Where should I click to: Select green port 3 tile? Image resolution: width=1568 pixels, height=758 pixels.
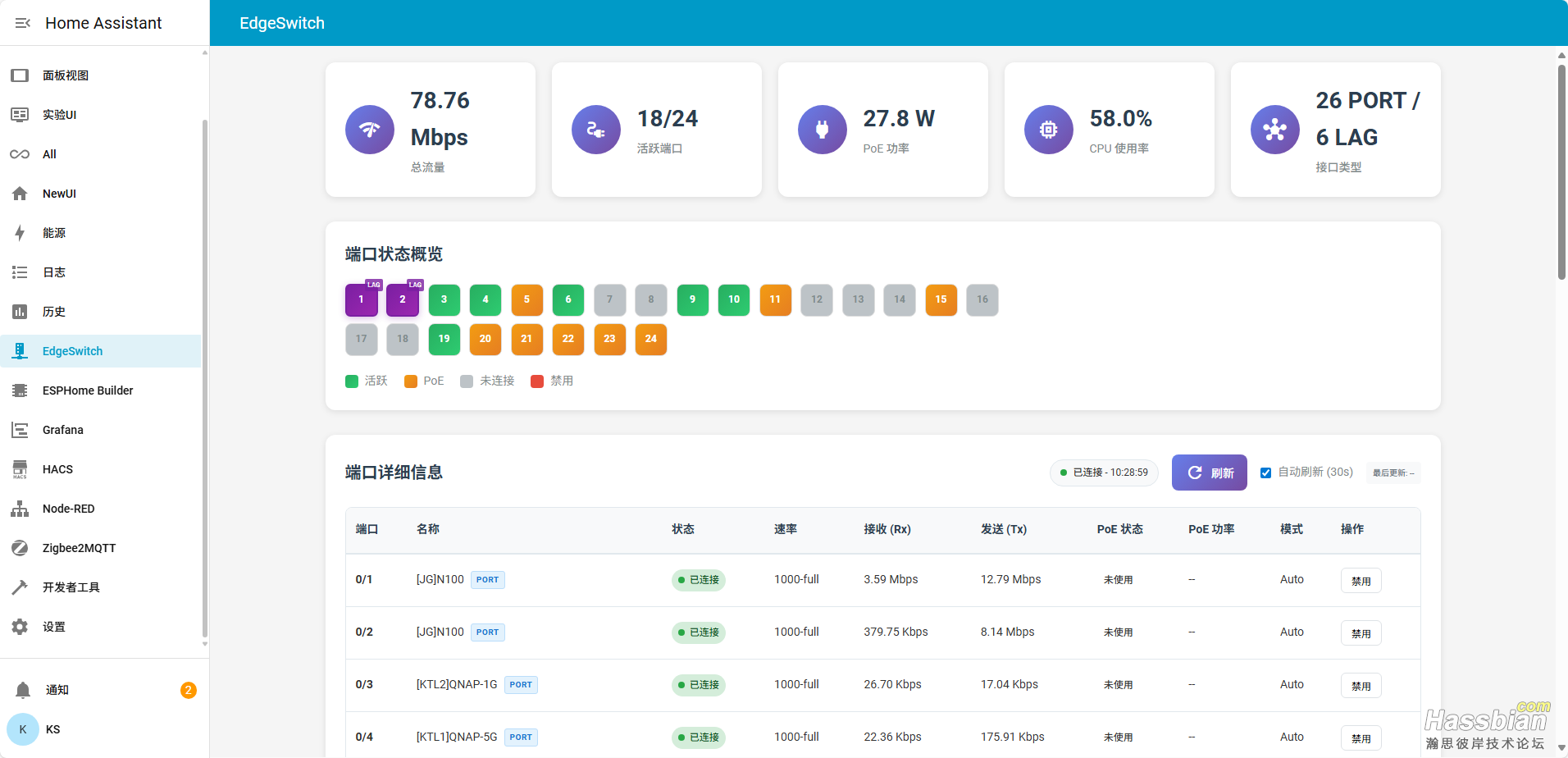pyautogui.click(x=444, y=299)
